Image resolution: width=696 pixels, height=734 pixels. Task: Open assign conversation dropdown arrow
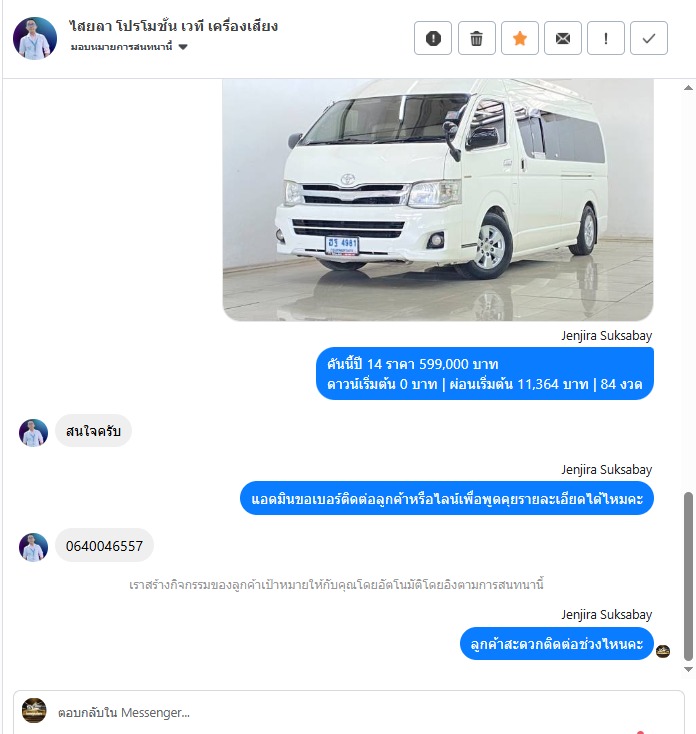click(x=183, y=47)
